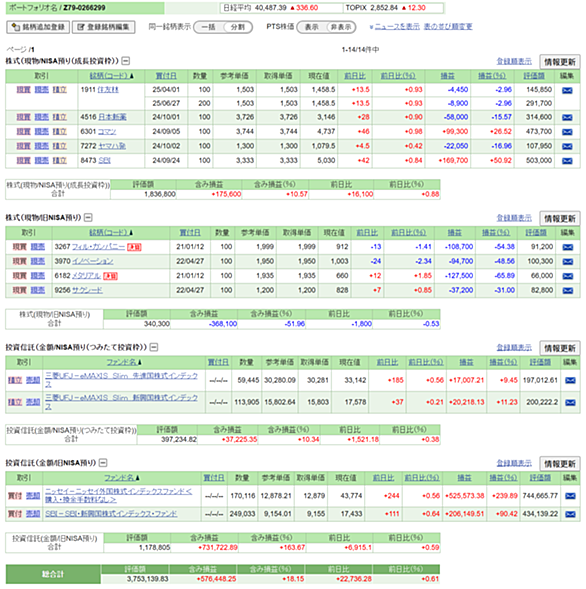
Task: Open edit icon for stock 3267 row
Action: click(x=568, y=247)
